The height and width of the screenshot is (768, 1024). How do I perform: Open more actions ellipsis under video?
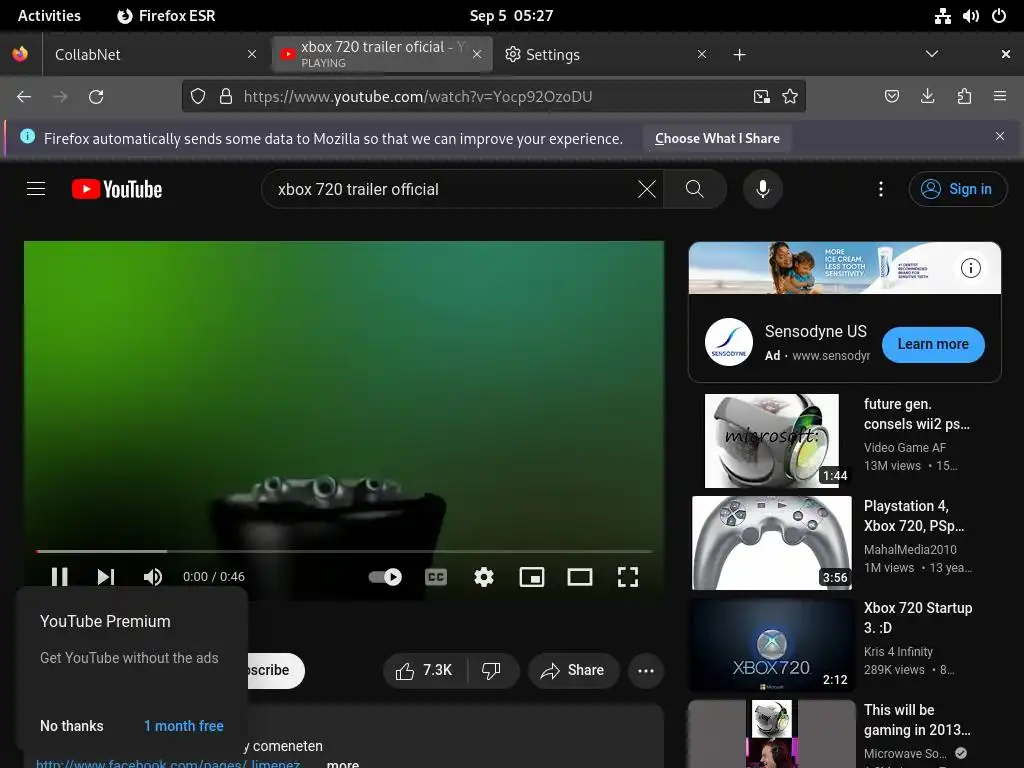(x=646, y=671)
